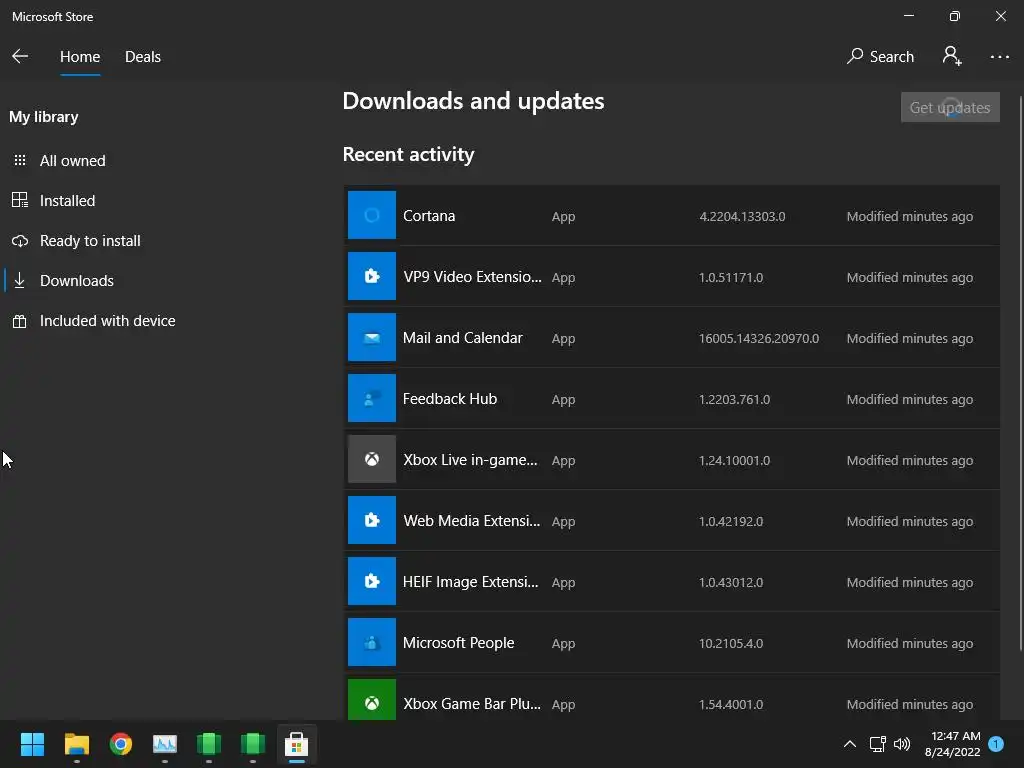Image resolution: width=1024 pixels, height=768 pixels.
Task: Launch Google Chrome from the taskbar
Action: click(120, 744)
